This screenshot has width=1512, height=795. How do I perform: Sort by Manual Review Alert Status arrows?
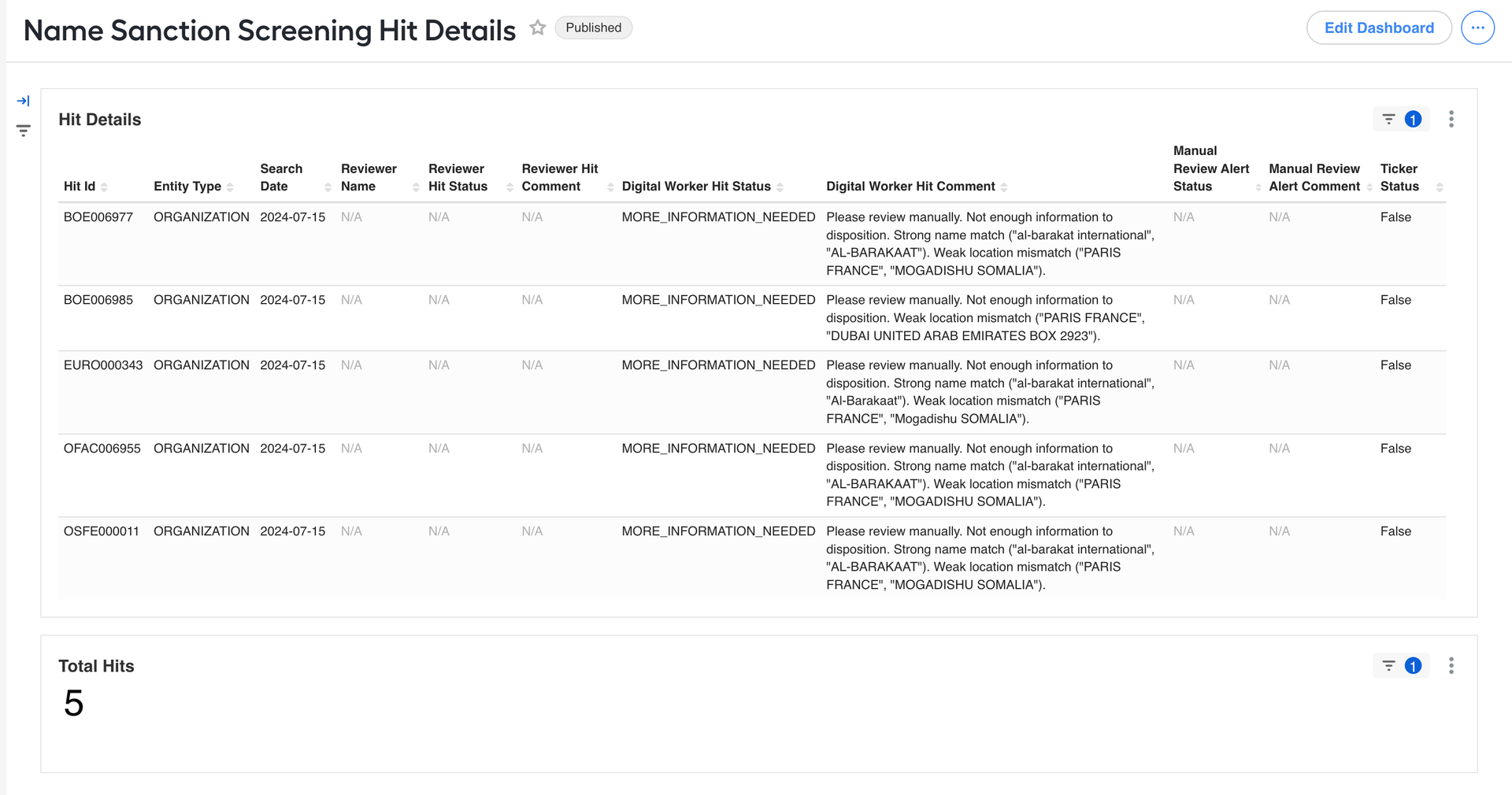(1258, 187)
